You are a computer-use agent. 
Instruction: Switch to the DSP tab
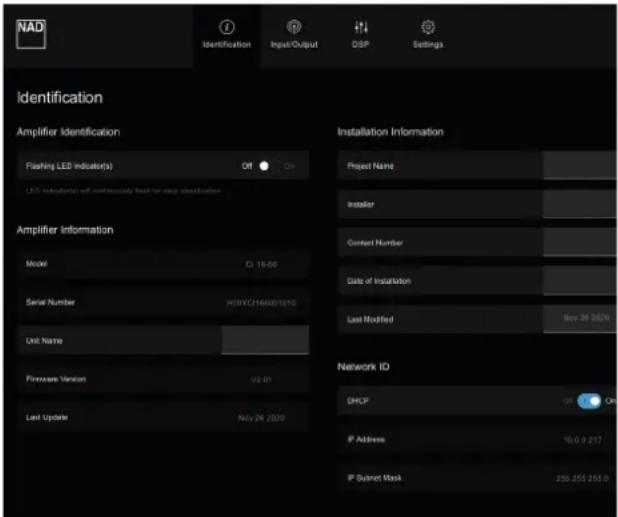[x=361, y=36]
